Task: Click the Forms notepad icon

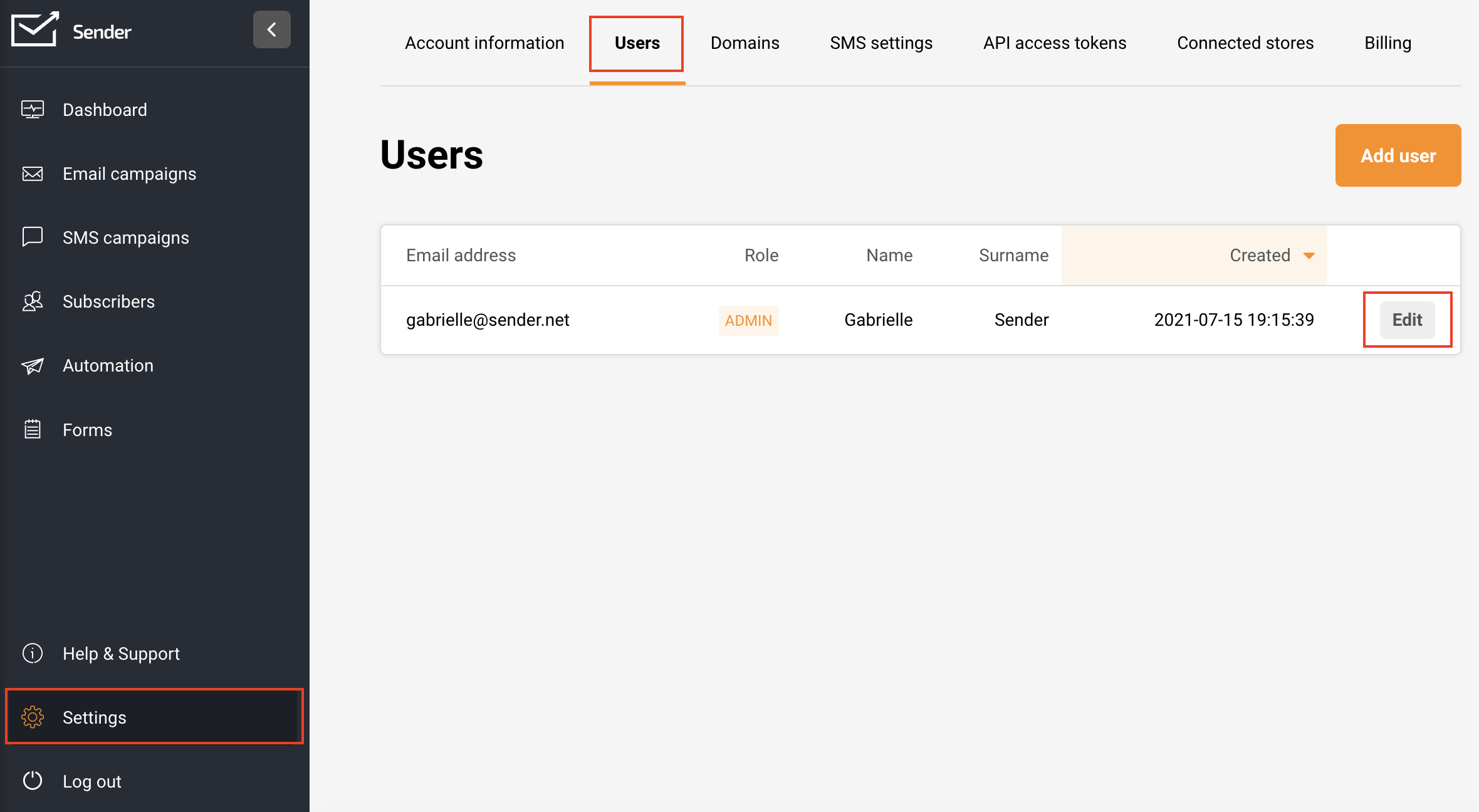Action: [33, 429]
